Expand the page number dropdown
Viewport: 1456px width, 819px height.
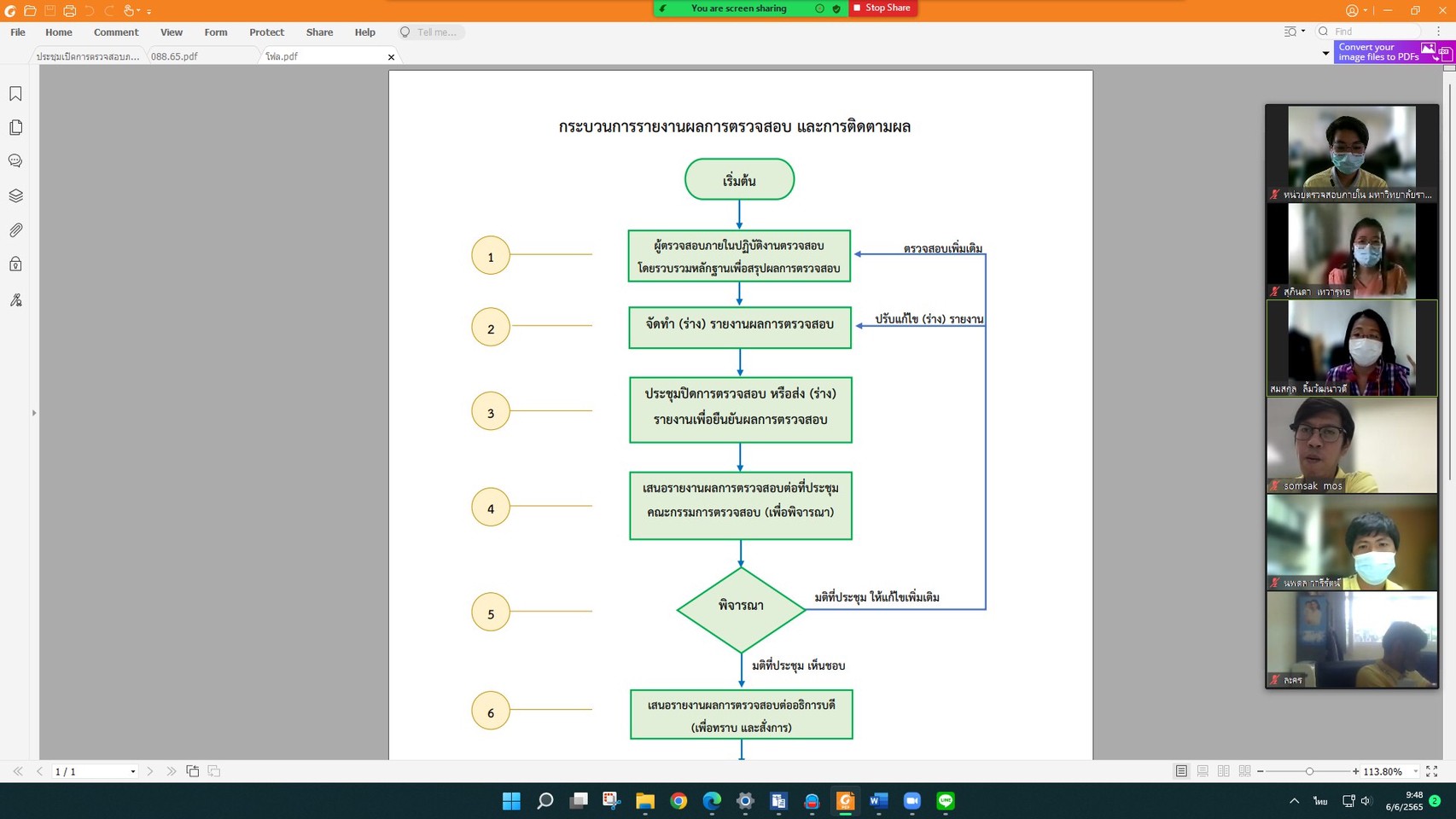pos(132,771)
